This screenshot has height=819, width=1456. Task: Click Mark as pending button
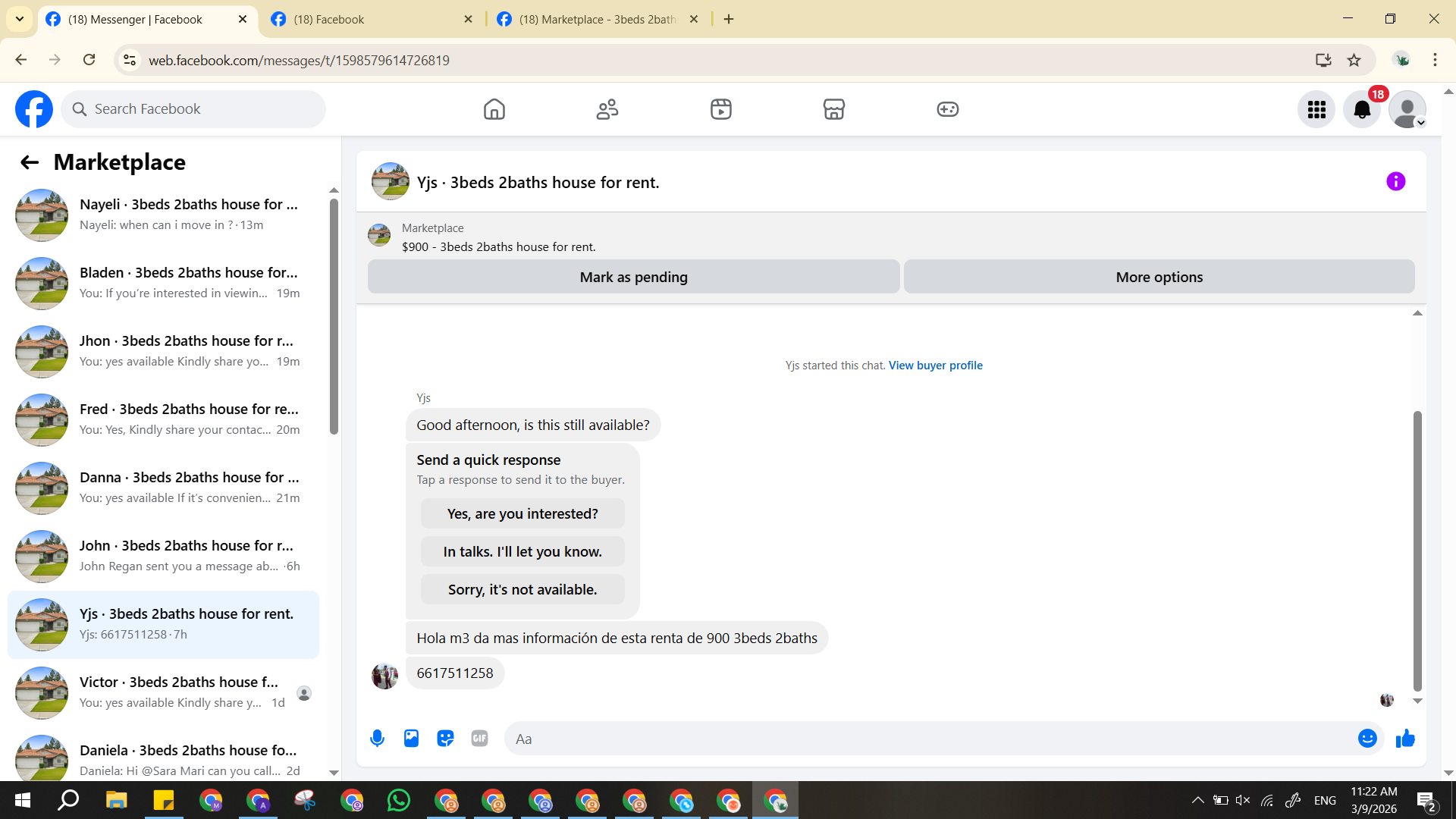[633, 277]
